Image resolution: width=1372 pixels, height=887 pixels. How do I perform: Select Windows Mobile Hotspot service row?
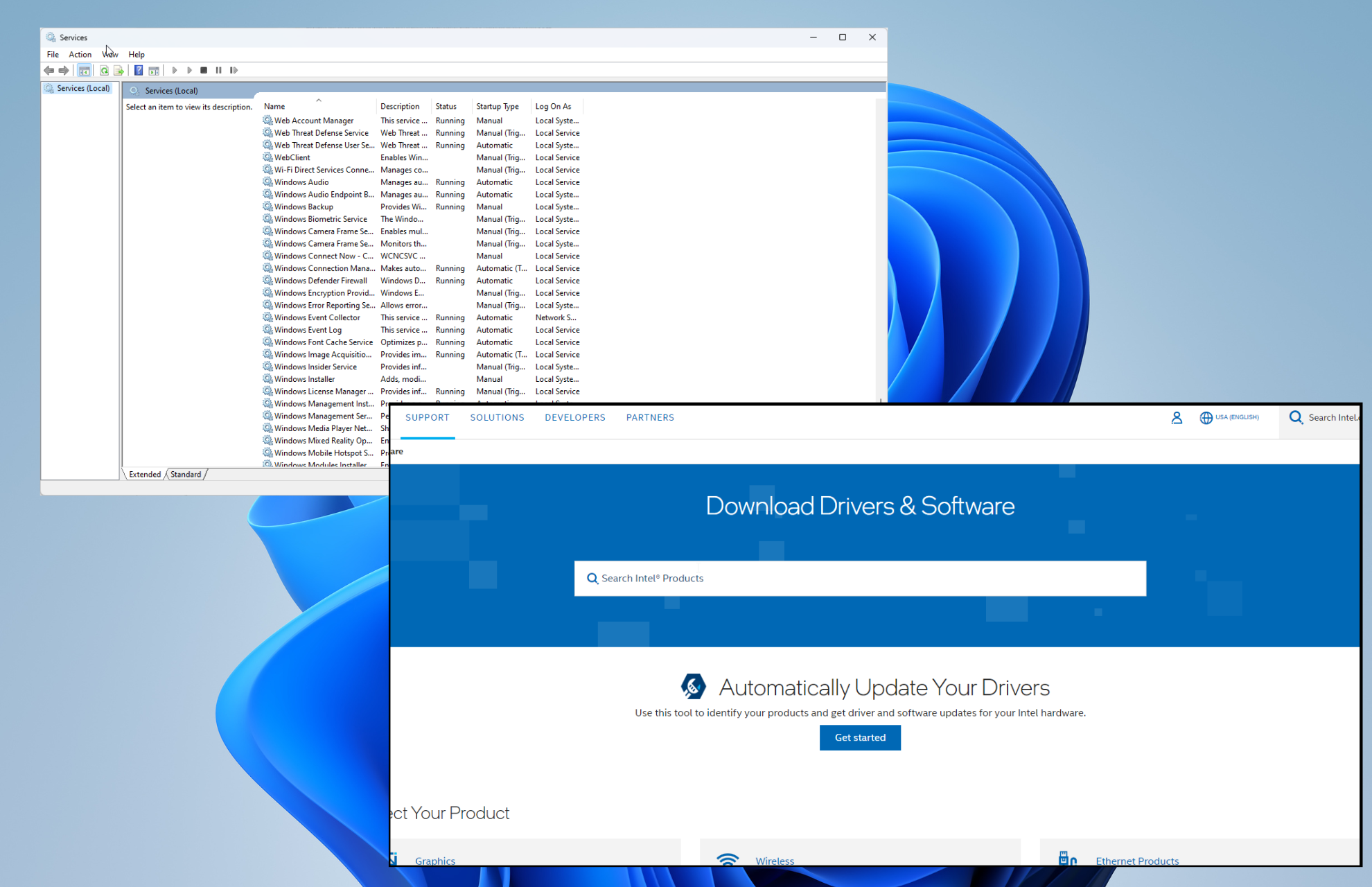click(x=325, y=453)
